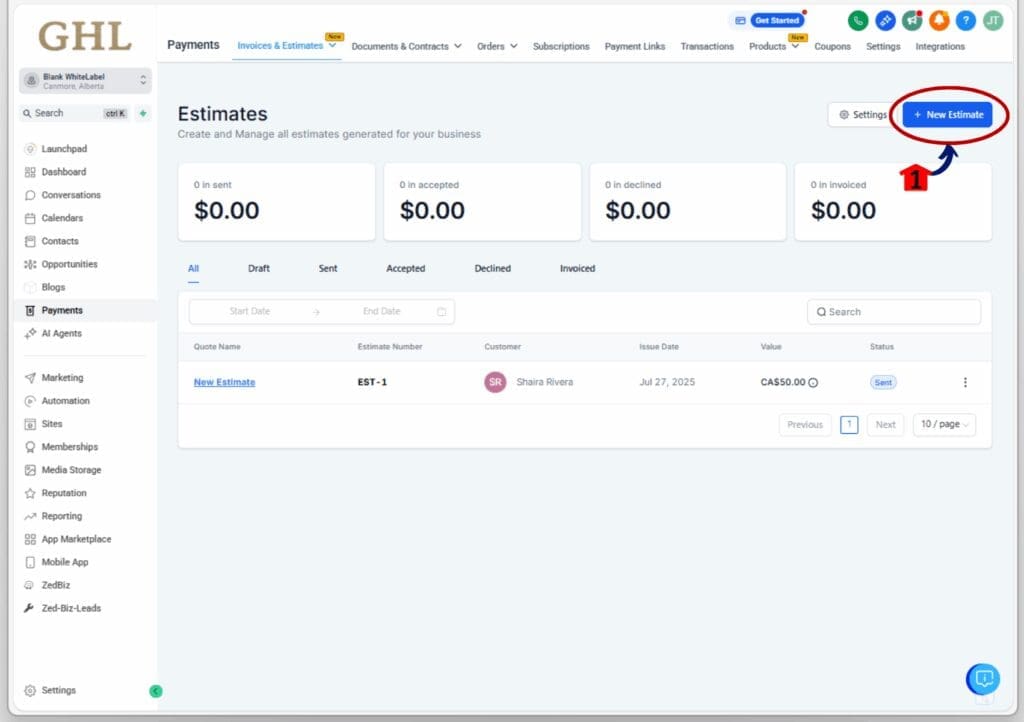
Task: Open the orange notifications bell icon
Action: 939,21
